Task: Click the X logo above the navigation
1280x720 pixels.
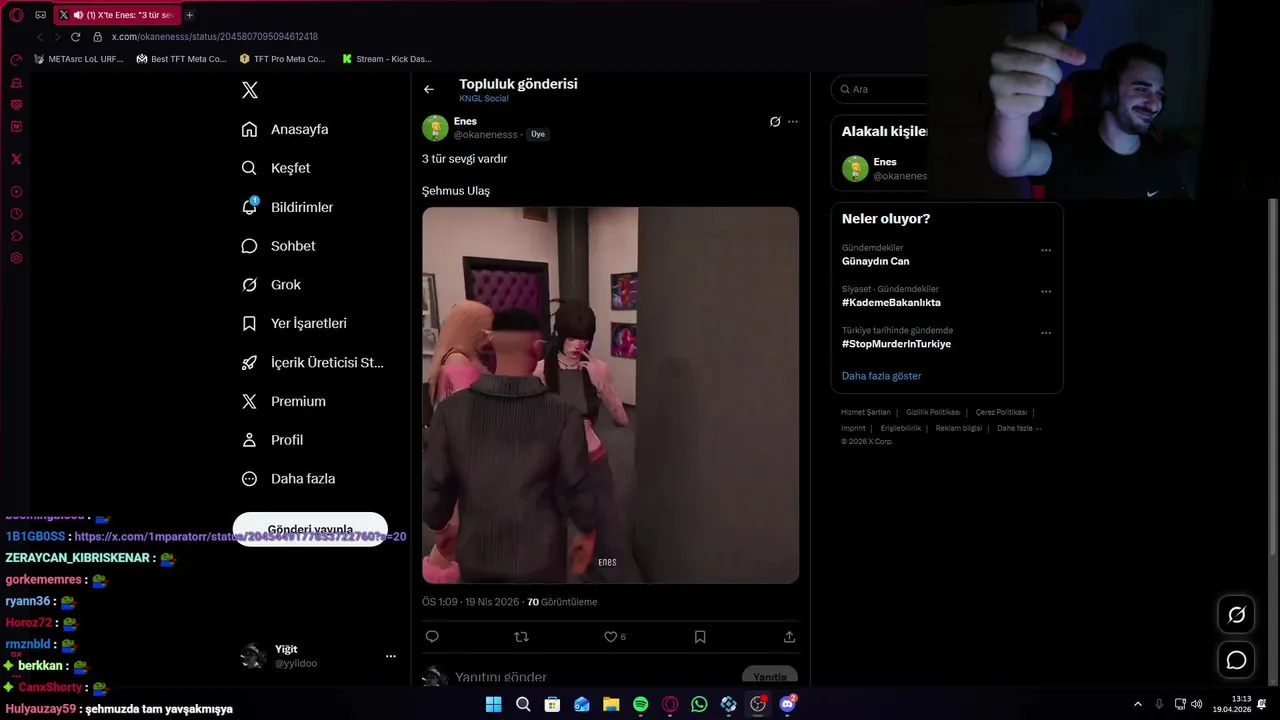Action: [250, 90]
